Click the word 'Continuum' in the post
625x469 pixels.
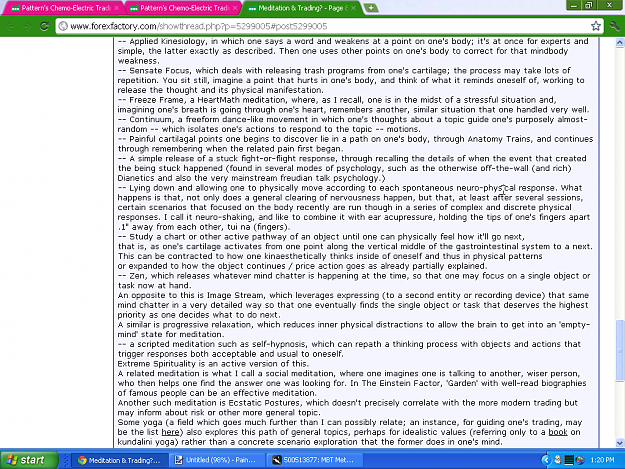[151, 119]
